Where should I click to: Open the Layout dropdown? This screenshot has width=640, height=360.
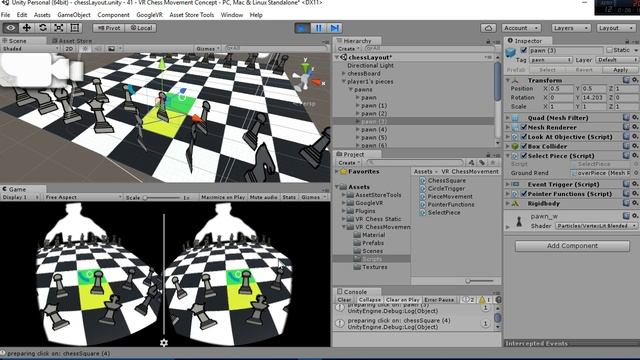pyautogui.click(x=616, y=28)
